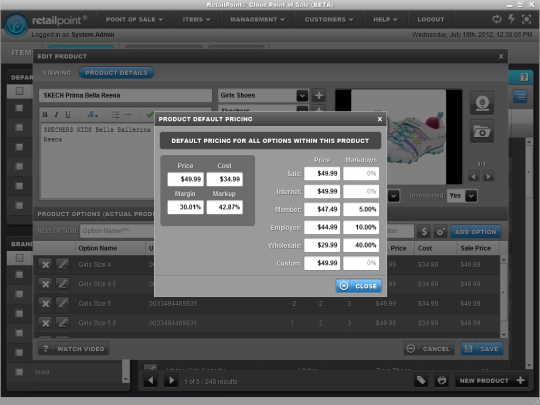540x405 pixels.
Task: Click the Employee markdown field 10.00%
Action: pos(361,227)
